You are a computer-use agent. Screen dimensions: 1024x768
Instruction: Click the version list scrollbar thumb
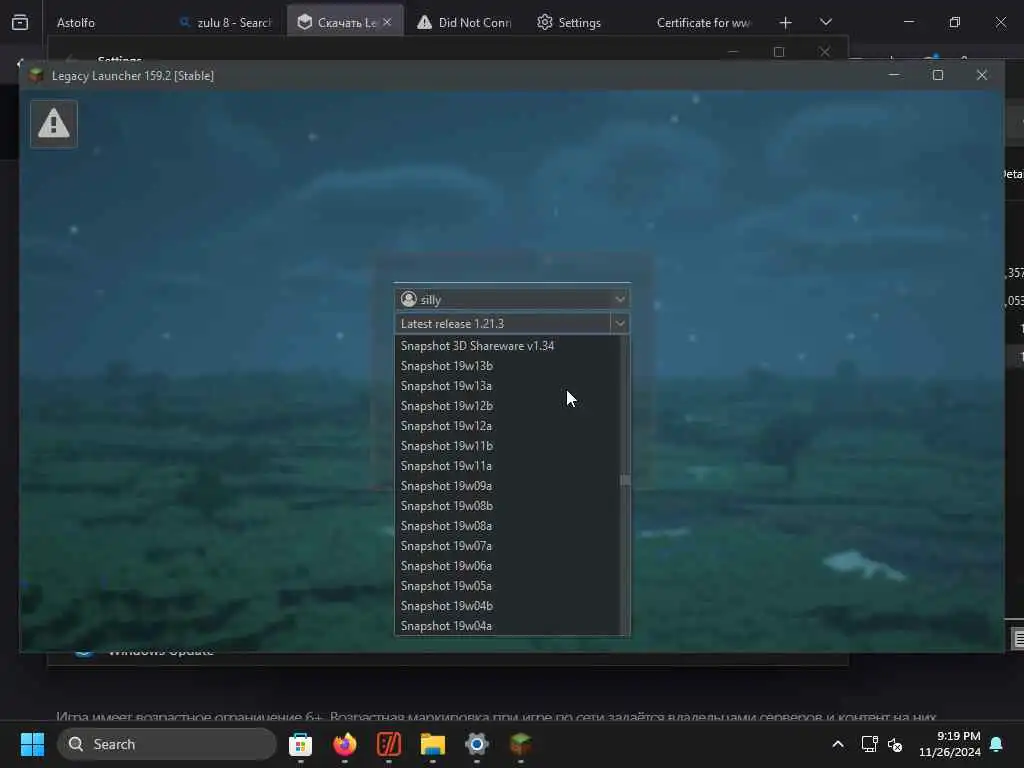(x=625, y=481)
